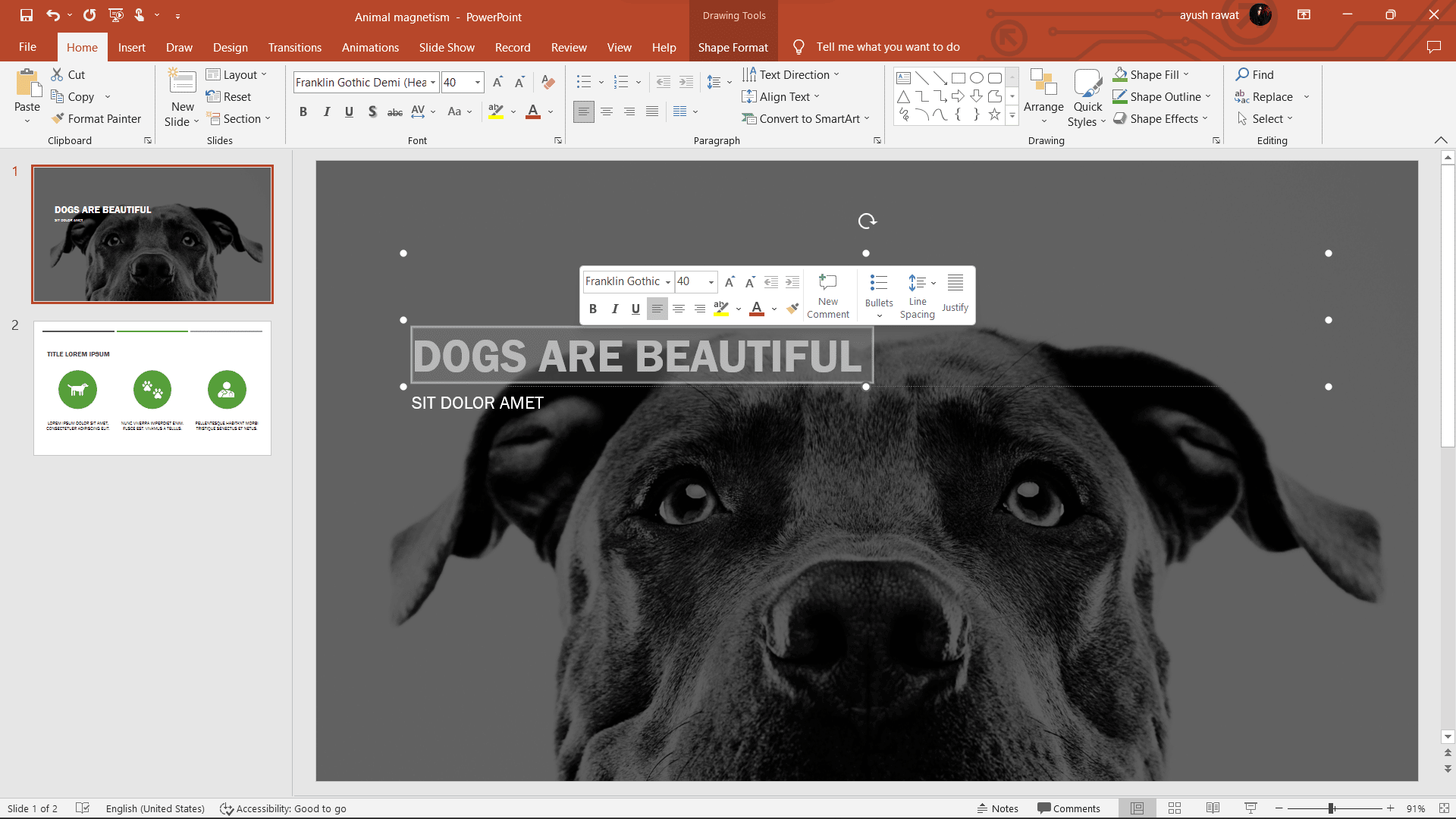The height and width of the screenshot is (819, 1456).
Task: Select slide 2 thumbnail in slide panel
Action: 152,388
